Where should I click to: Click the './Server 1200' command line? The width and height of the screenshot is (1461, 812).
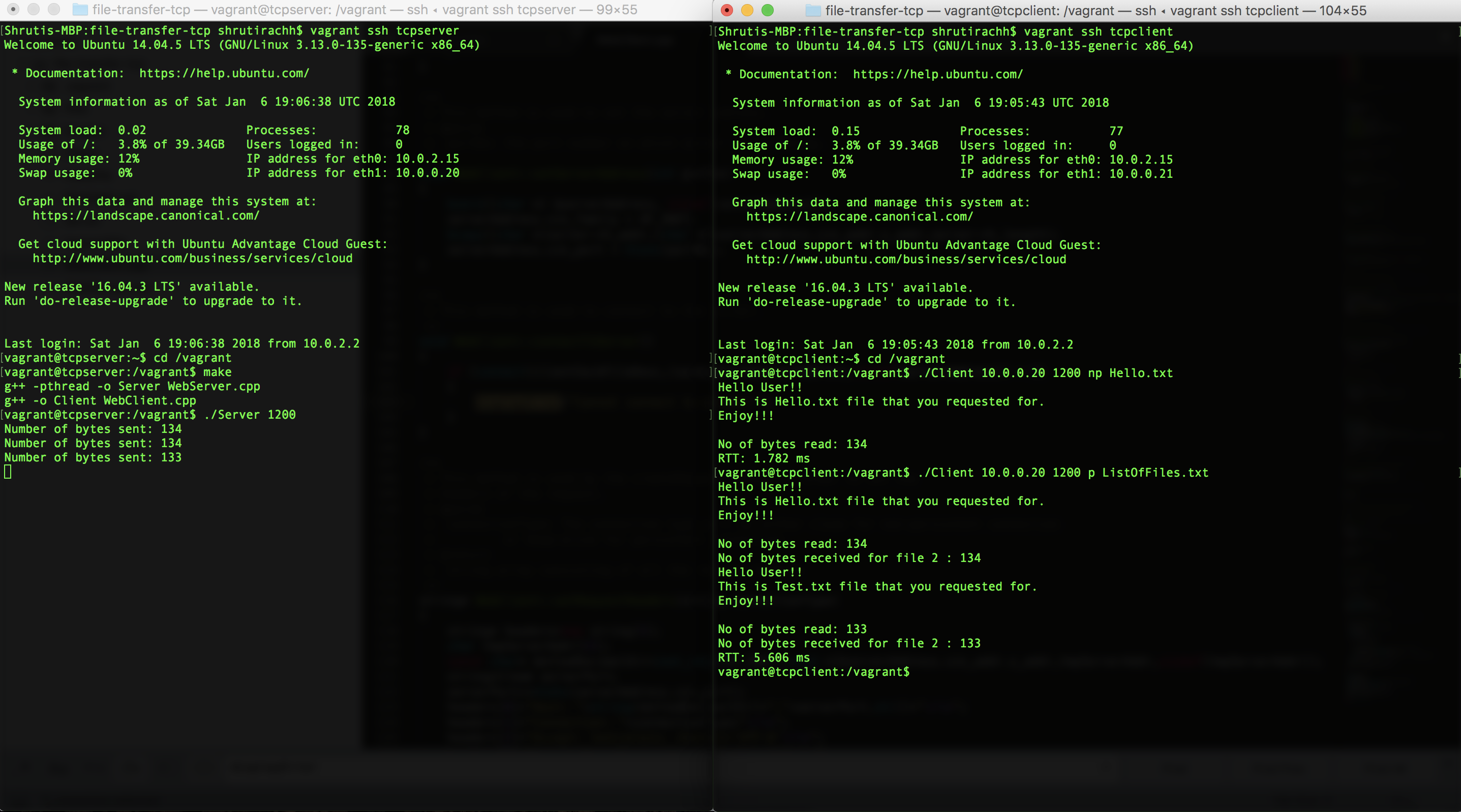pos(150,415)
